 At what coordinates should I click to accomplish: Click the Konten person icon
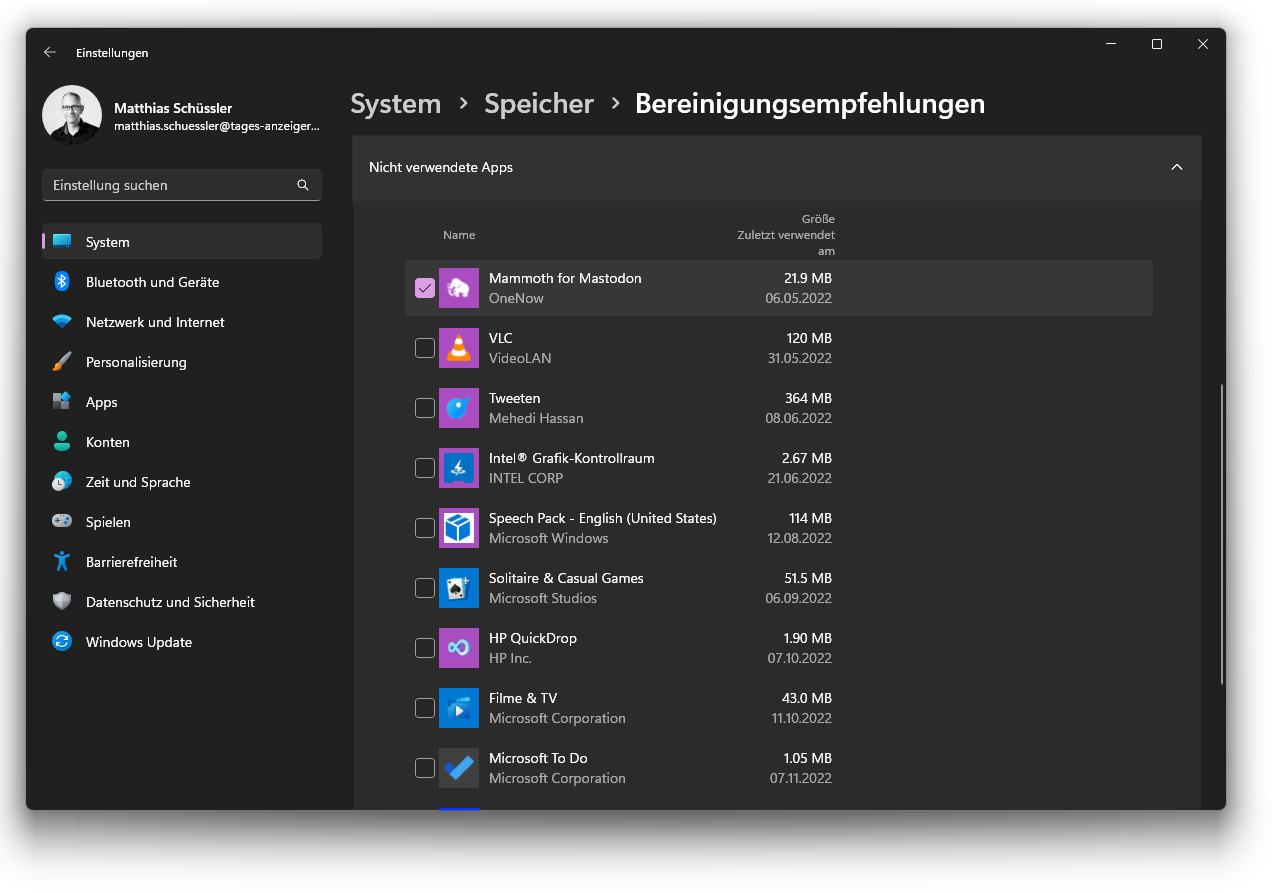click(62, 442)
